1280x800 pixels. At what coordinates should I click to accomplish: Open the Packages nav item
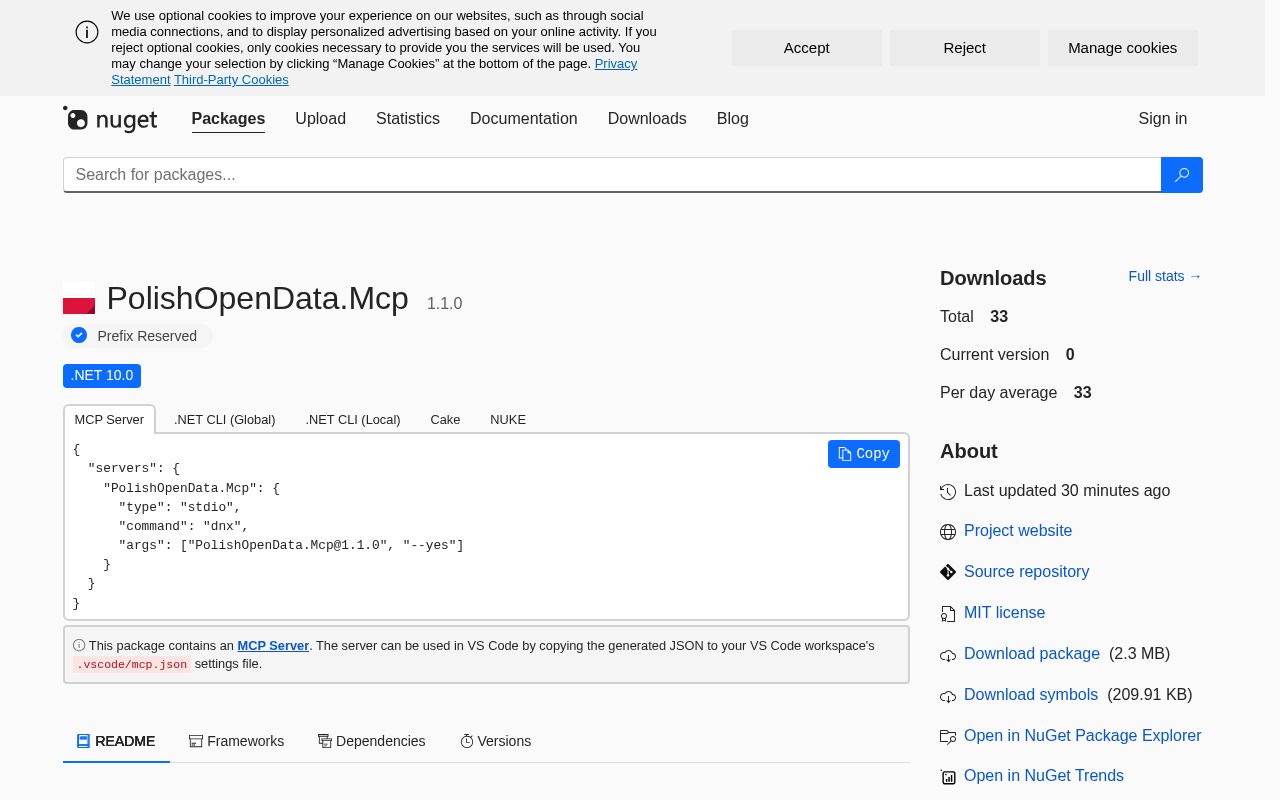228,119
